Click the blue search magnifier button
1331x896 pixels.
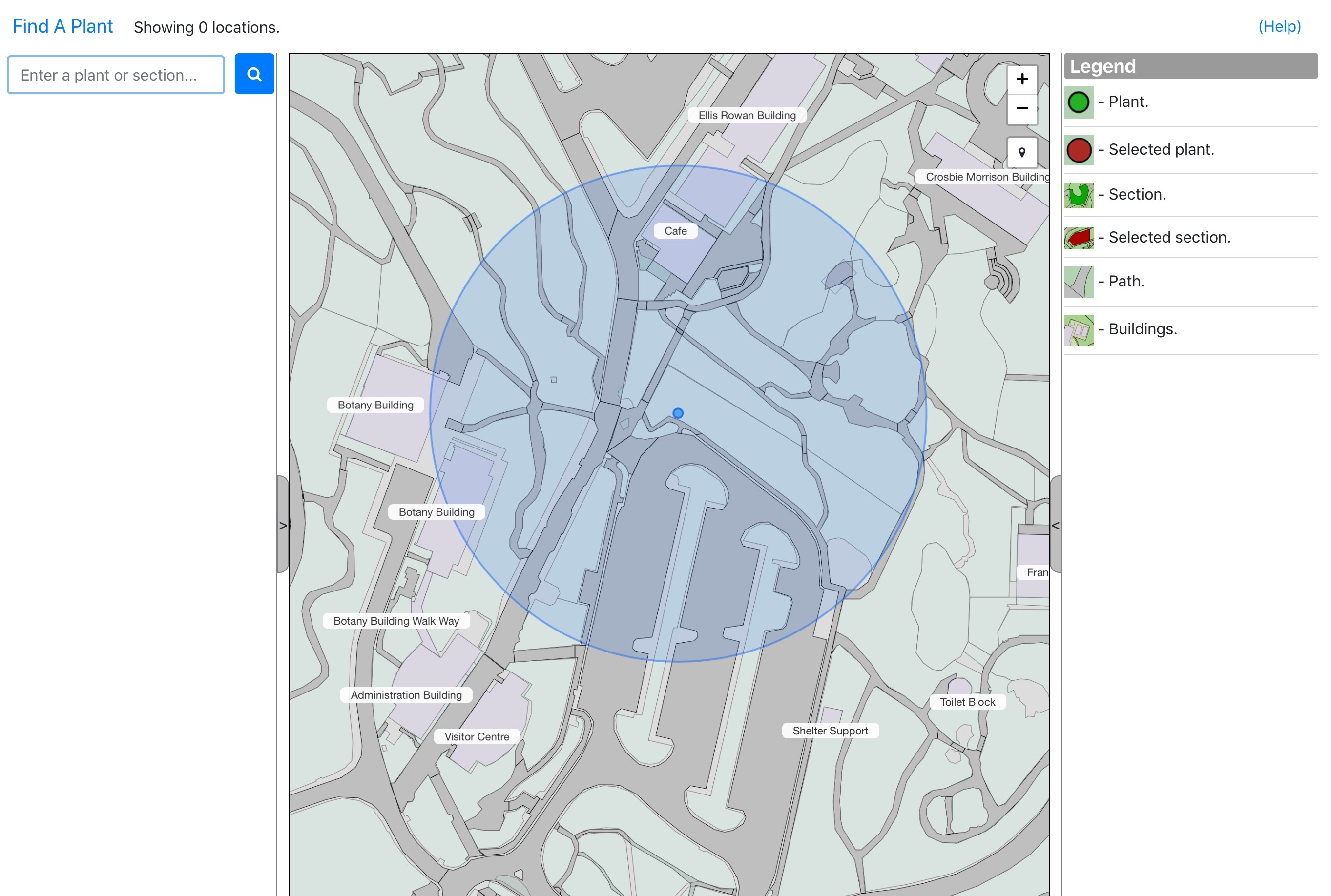254,74
